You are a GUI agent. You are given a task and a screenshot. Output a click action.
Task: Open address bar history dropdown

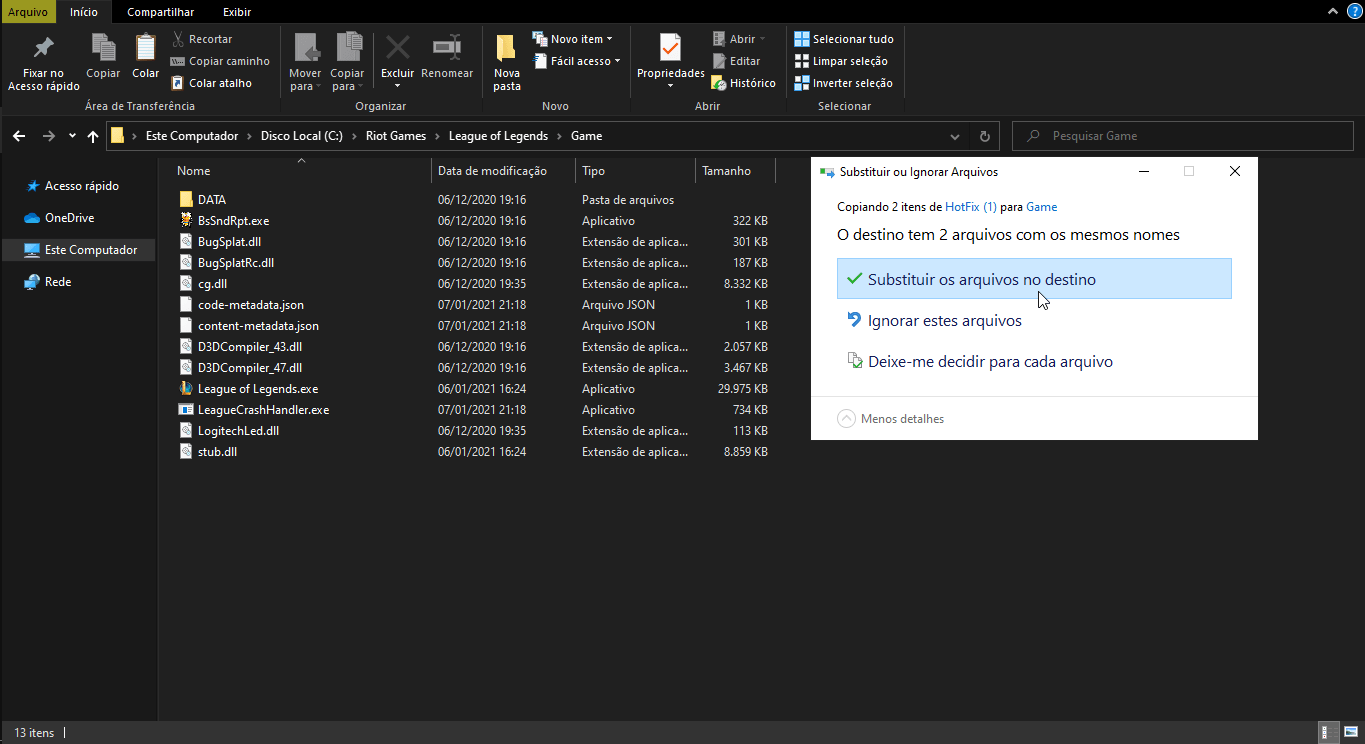pos(955,136)
